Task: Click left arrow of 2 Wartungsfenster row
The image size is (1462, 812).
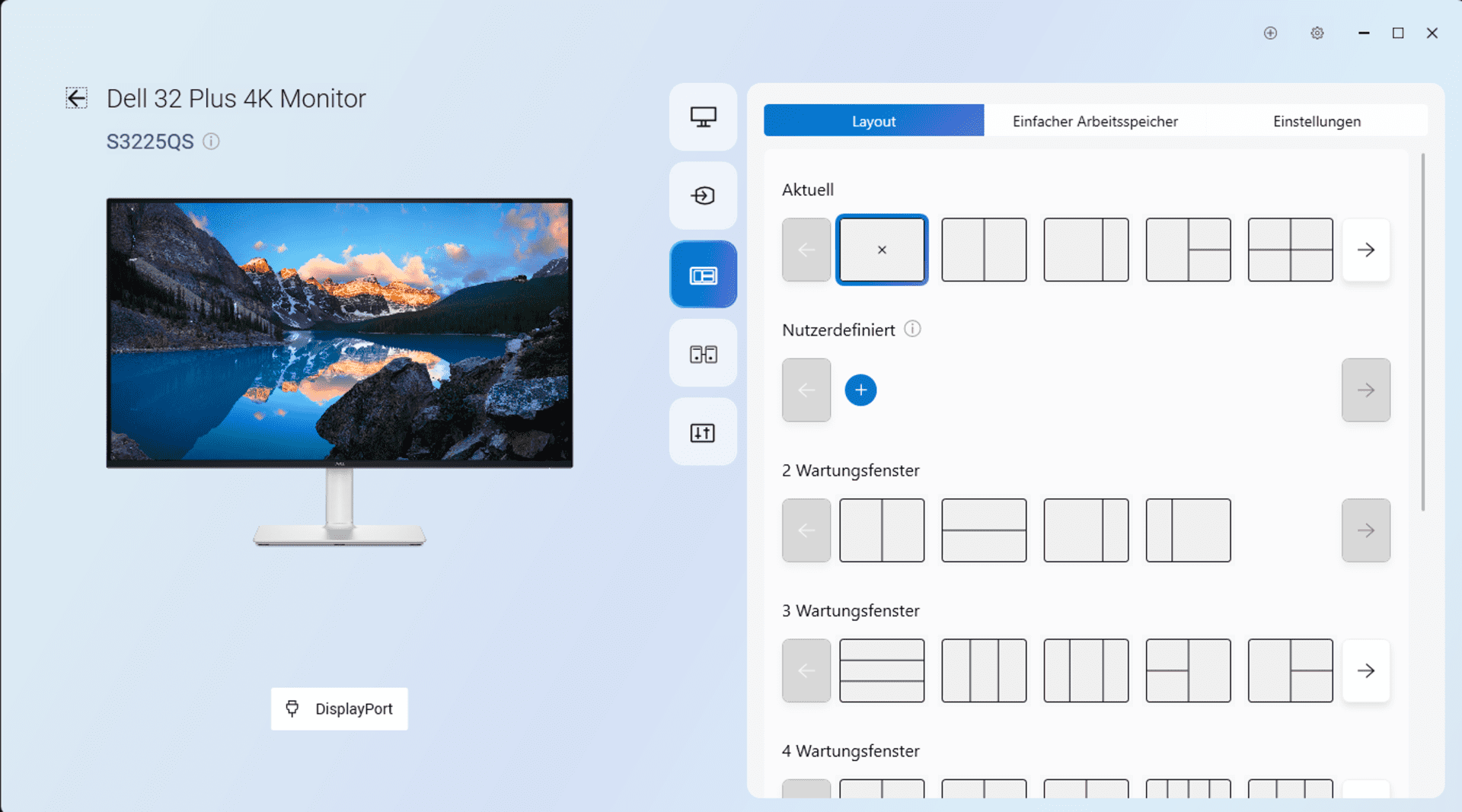Action: (806, 530)
